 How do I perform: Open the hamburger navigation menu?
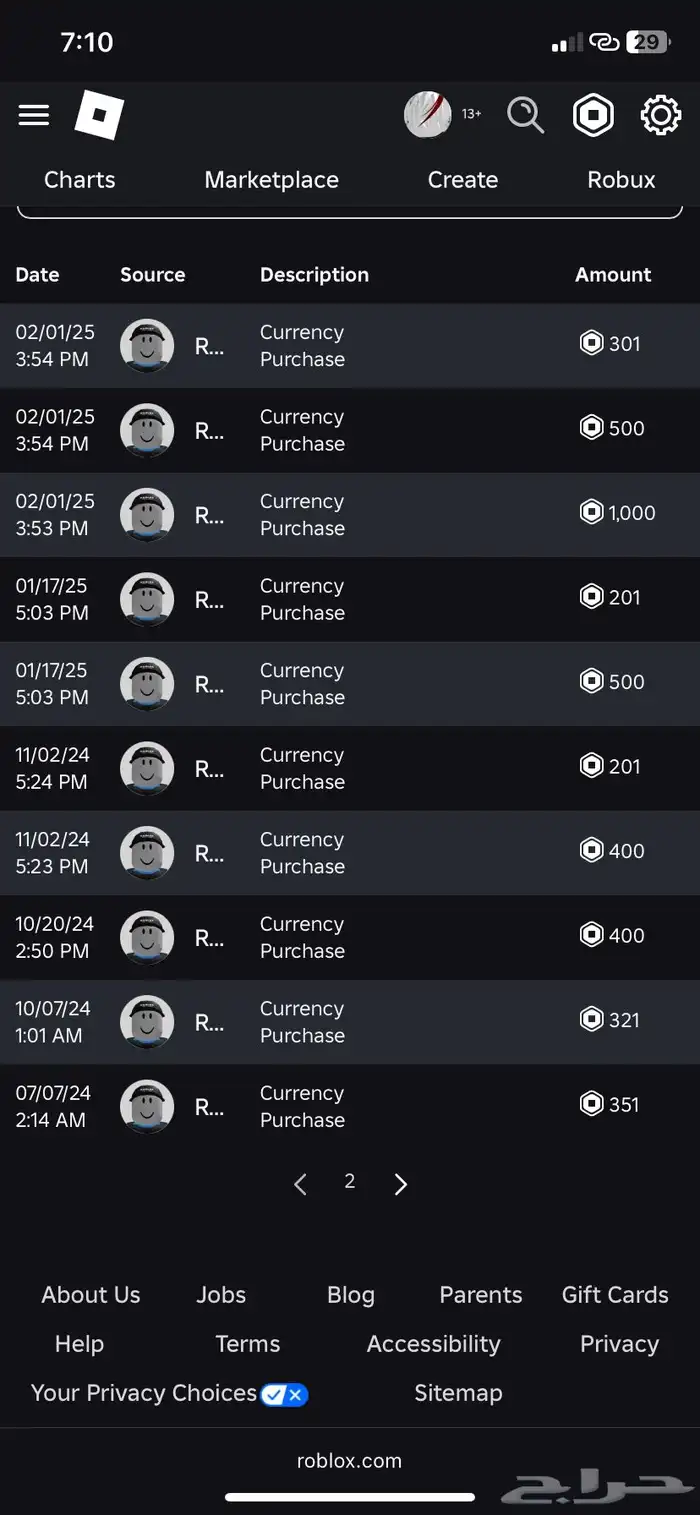tap(34, 115)
